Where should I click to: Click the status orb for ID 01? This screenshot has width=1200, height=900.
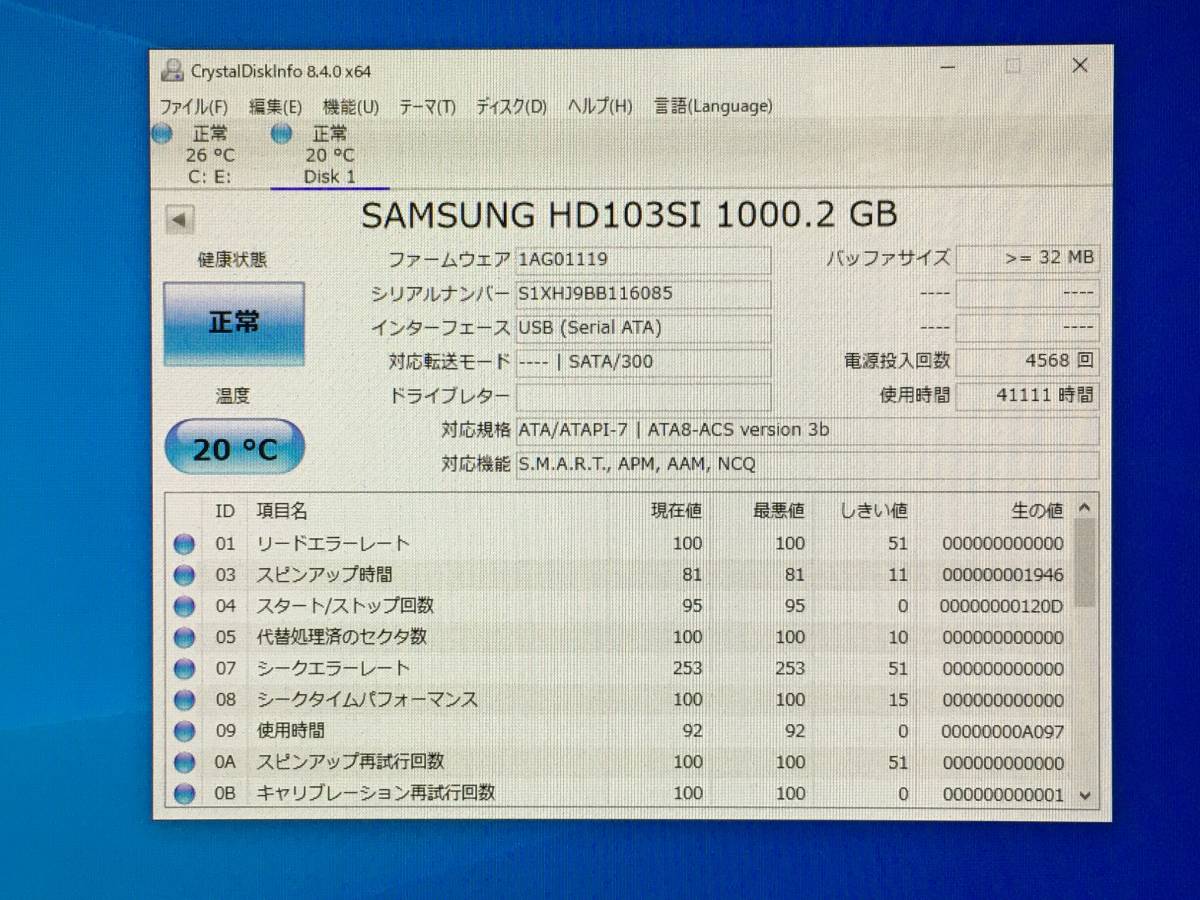tap(184, 544)
